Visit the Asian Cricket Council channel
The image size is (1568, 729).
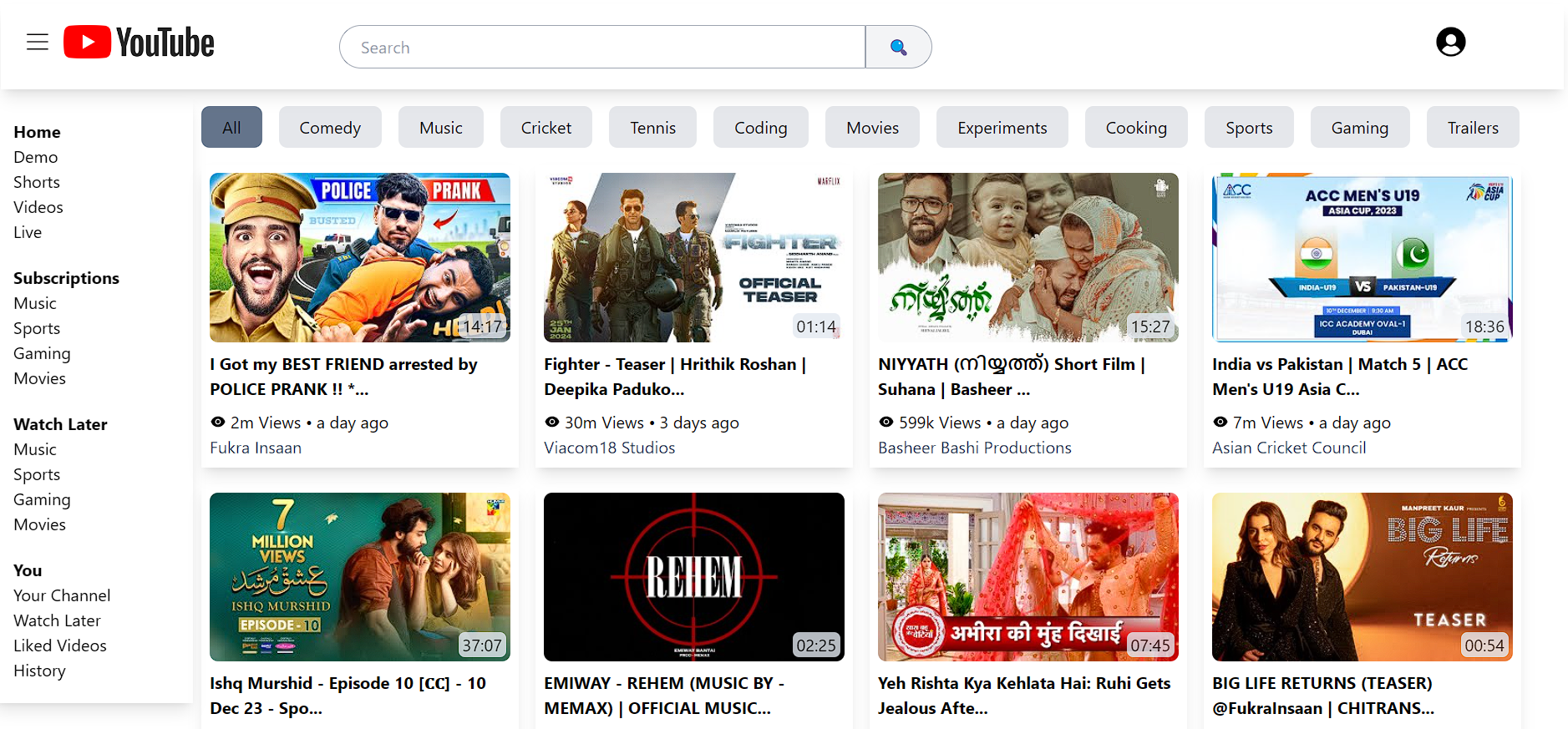click(1289, 448)
